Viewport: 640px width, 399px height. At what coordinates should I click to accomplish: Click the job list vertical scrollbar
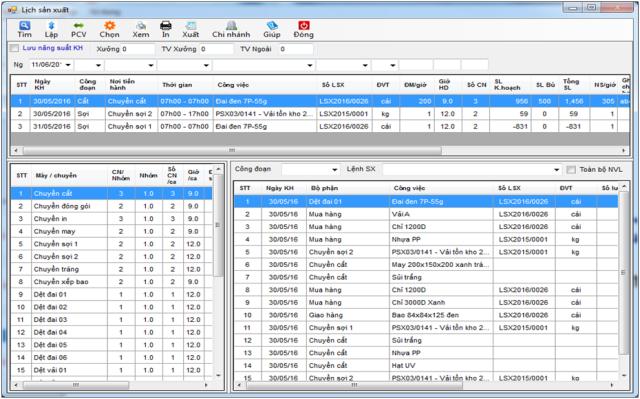pos(623,273)
